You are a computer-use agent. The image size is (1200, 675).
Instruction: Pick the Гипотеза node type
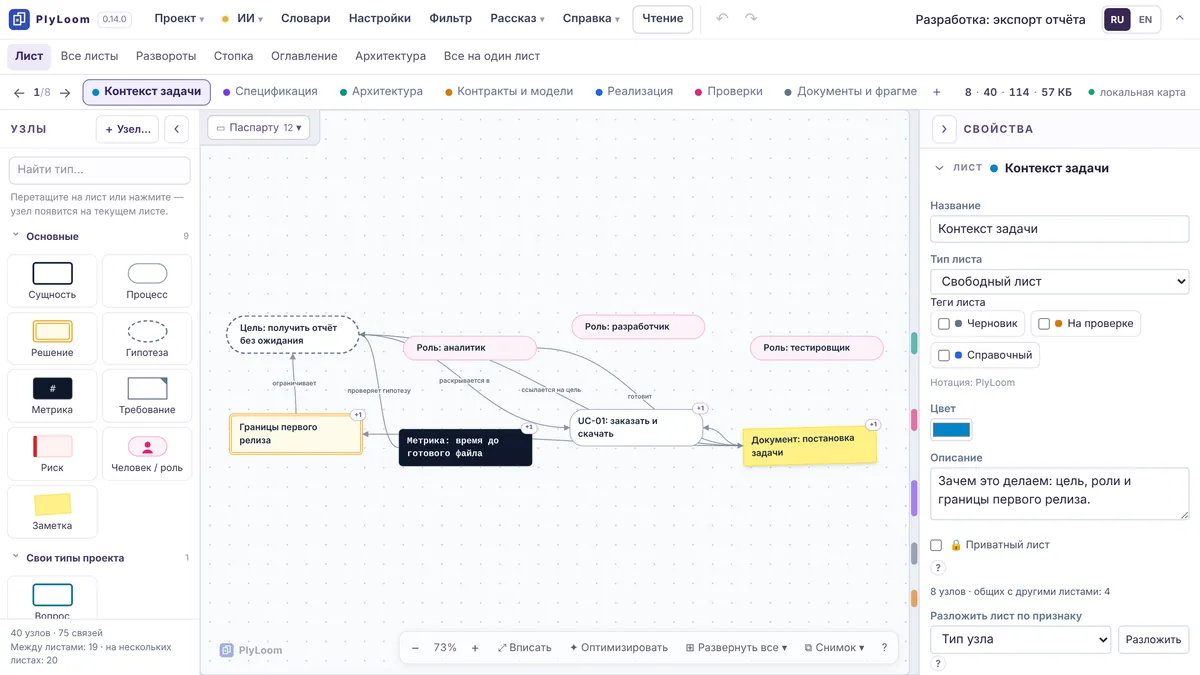pyautogui.click(x=147, y=338)
